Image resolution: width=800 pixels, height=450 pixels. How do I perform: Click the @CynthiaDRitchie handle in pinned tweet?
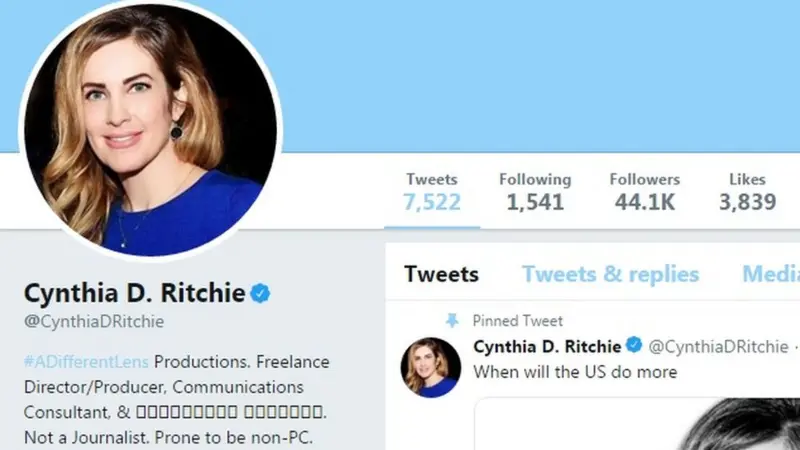click(x=718, y=347)
